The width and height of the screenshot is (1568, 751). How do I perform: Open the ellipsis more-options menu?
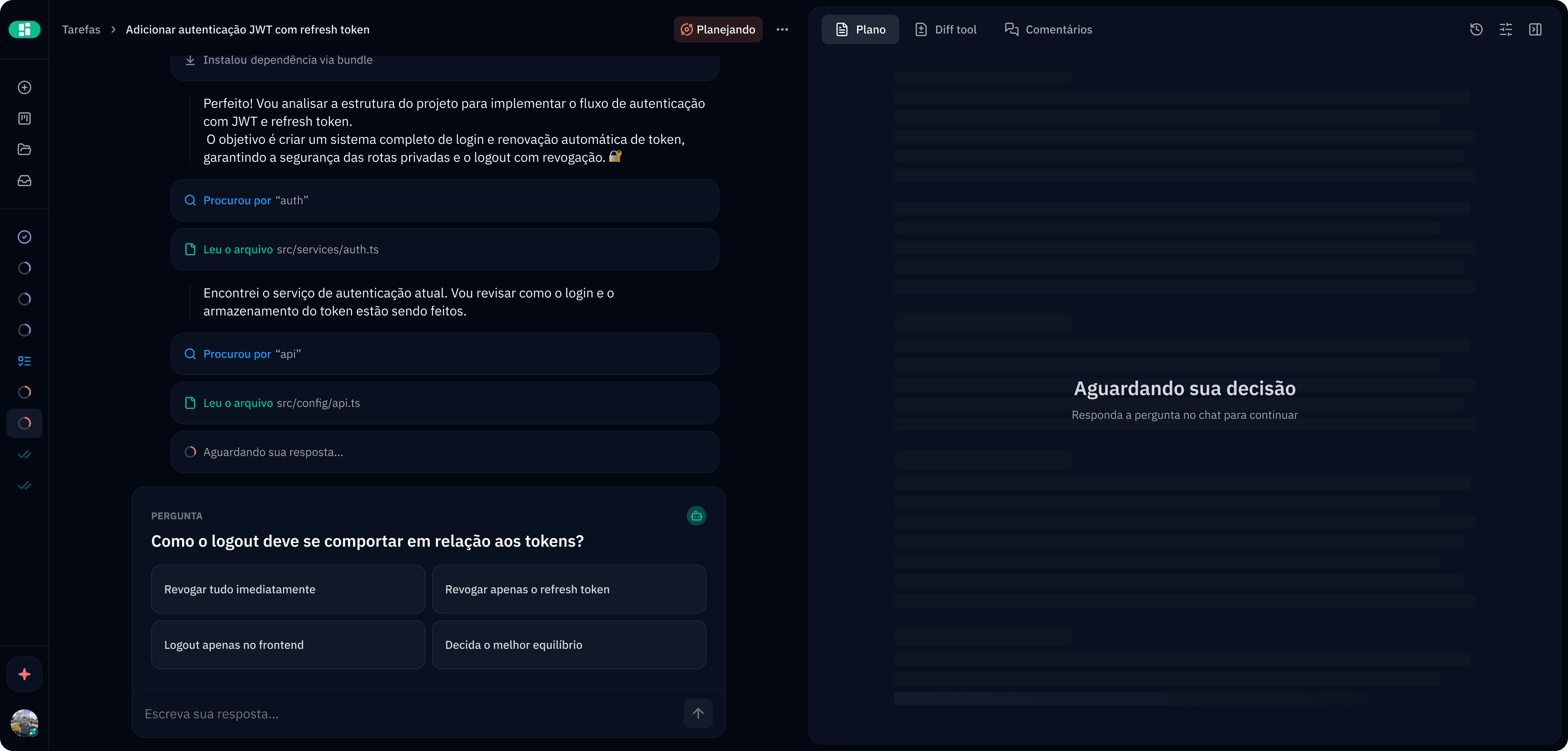click(782, 29)
